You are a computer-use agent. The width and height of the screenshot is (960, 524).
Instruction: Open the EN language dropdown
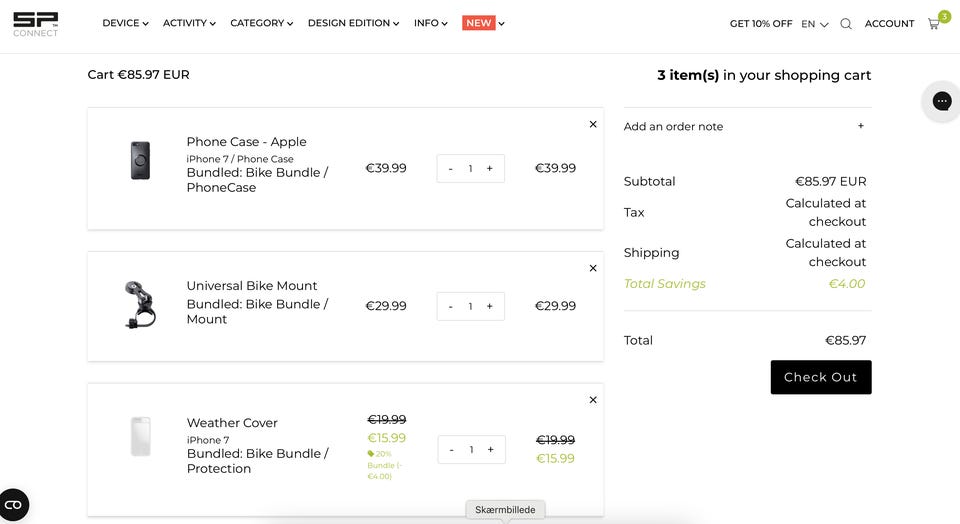click(x=814, y=24)
